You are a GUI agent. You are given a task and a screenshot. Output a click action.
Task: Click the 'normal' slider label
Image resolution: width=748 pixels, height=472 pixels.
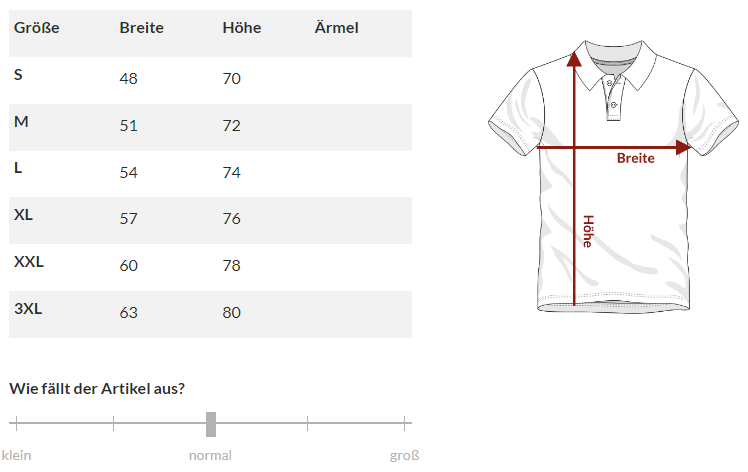[x=210, y=455]
